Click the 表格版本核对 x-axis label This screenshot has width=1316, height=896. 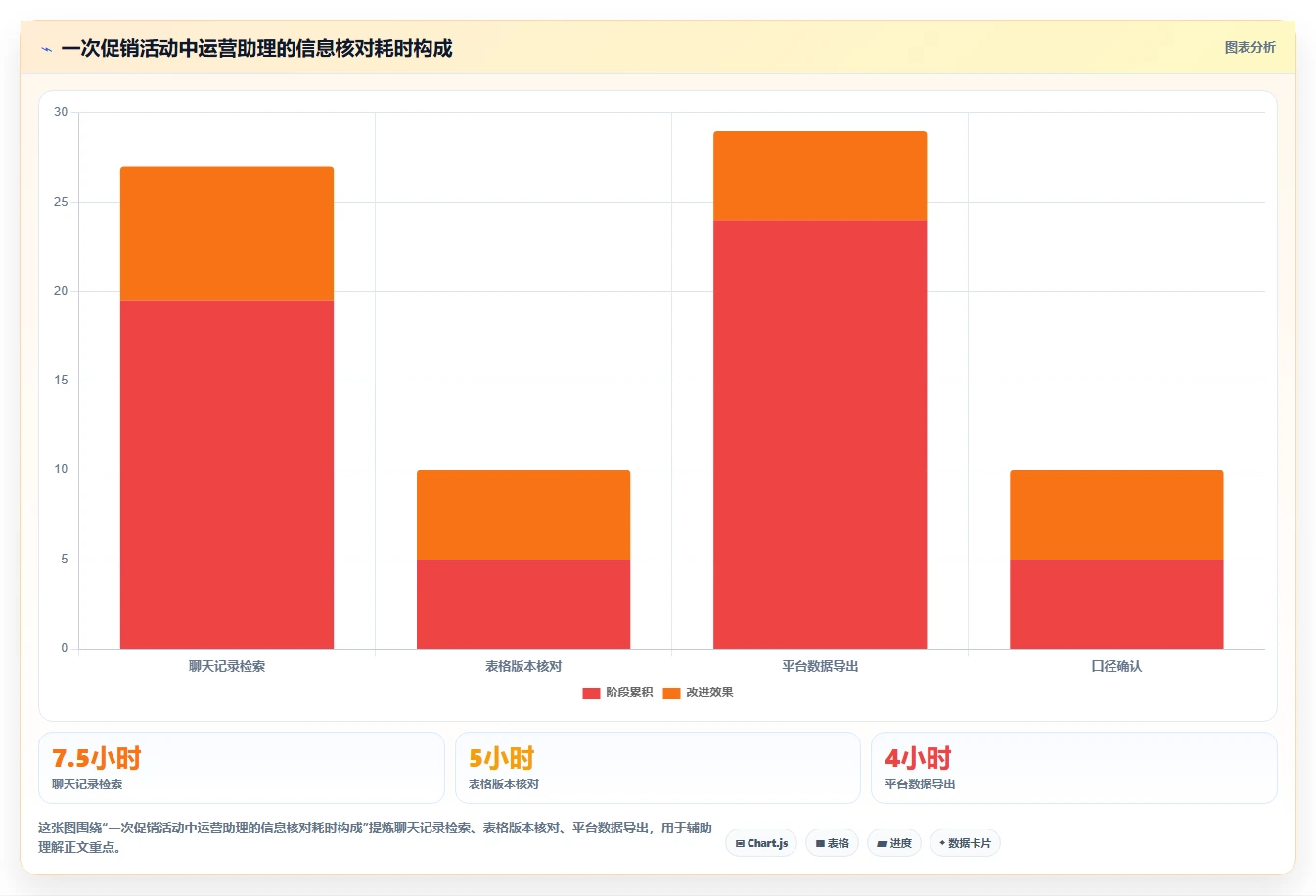pos(523,666)
